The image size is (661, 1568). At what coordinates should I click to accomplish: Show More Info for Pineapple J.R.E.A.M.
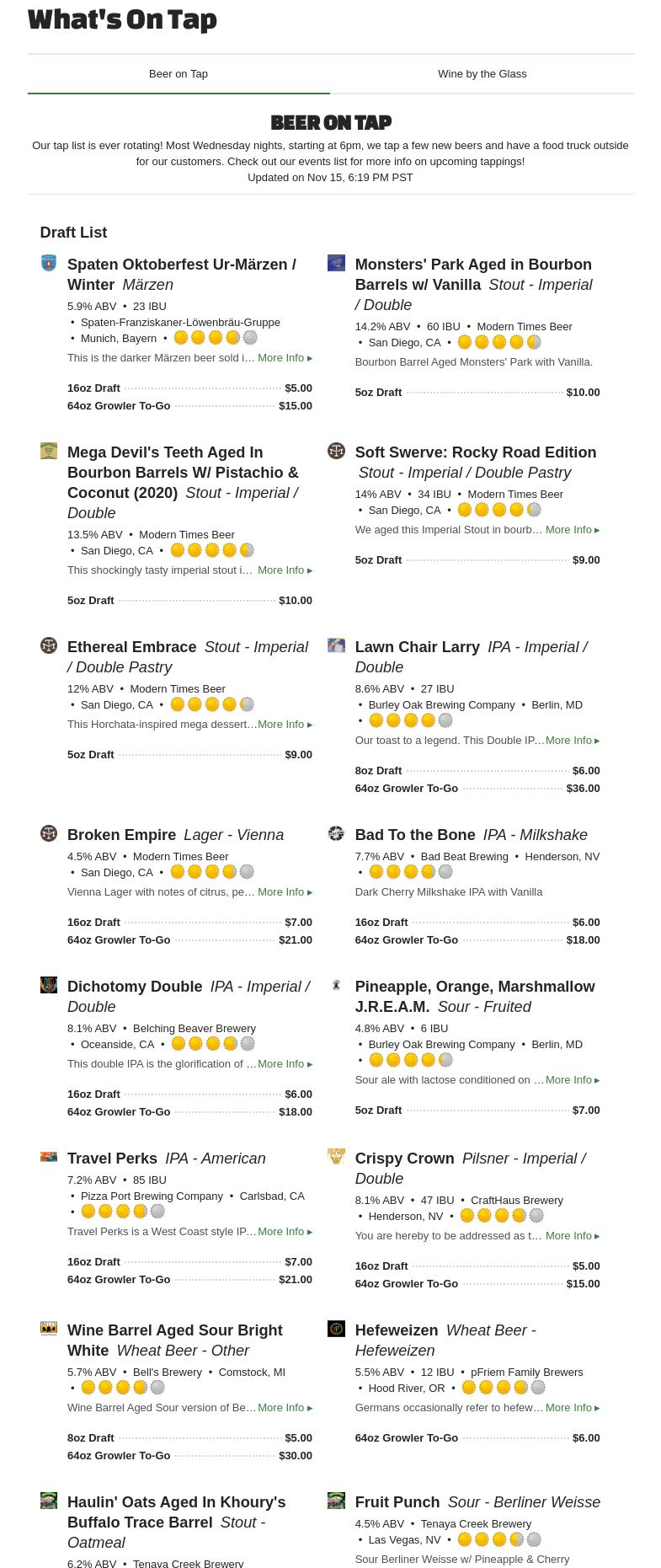572,1080
